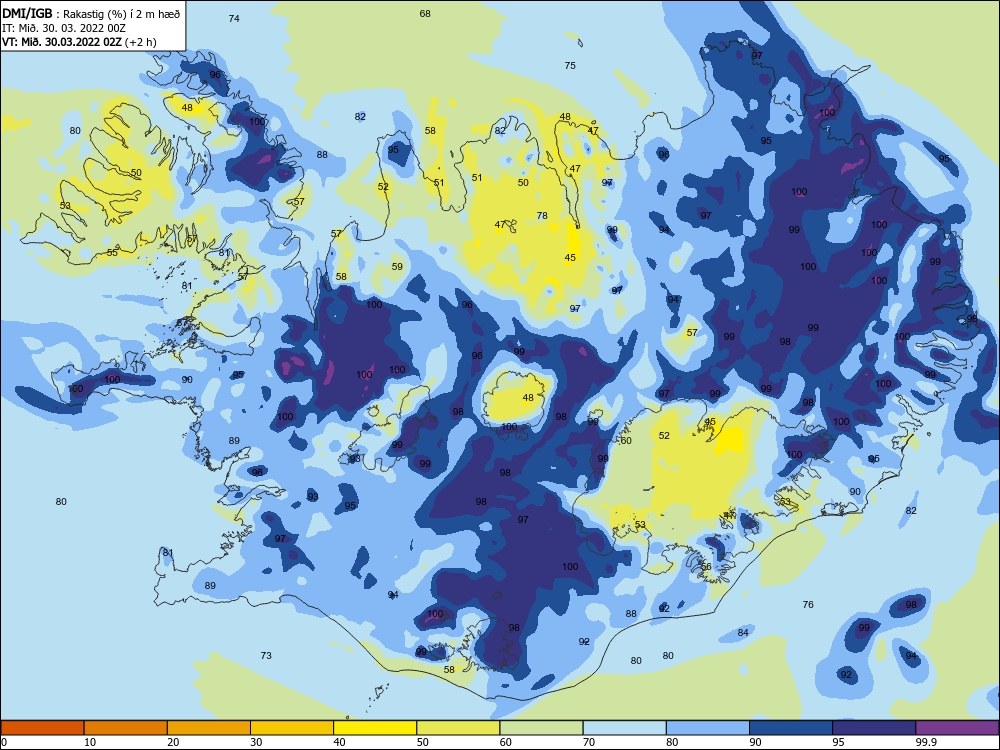The height and width of the screenshot is (750, 1000).
Task: Click the '60' legend tick label
Action: (506, 742)
